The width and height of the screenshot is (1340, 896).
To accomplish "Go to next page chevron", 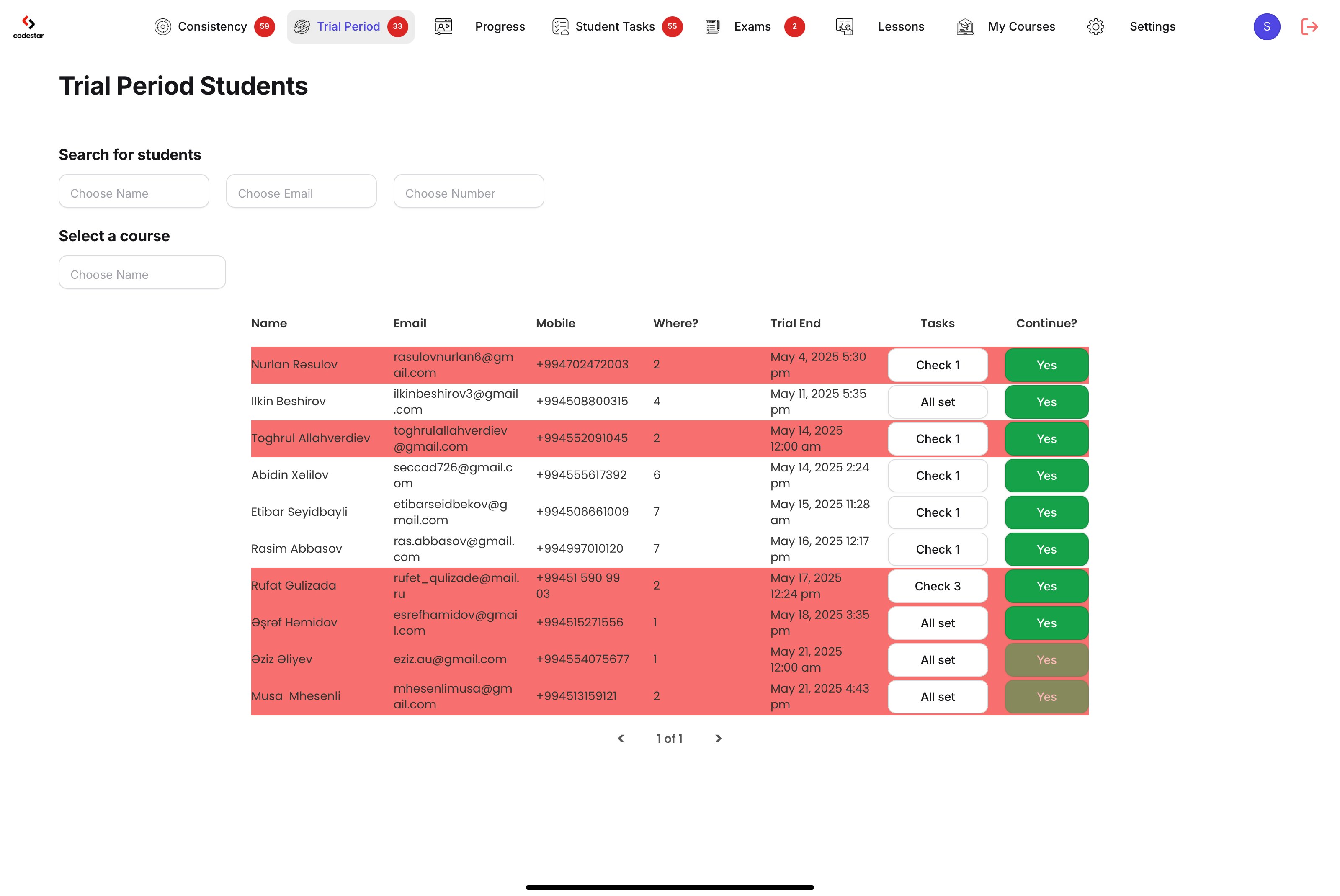I will pos(718,739).
